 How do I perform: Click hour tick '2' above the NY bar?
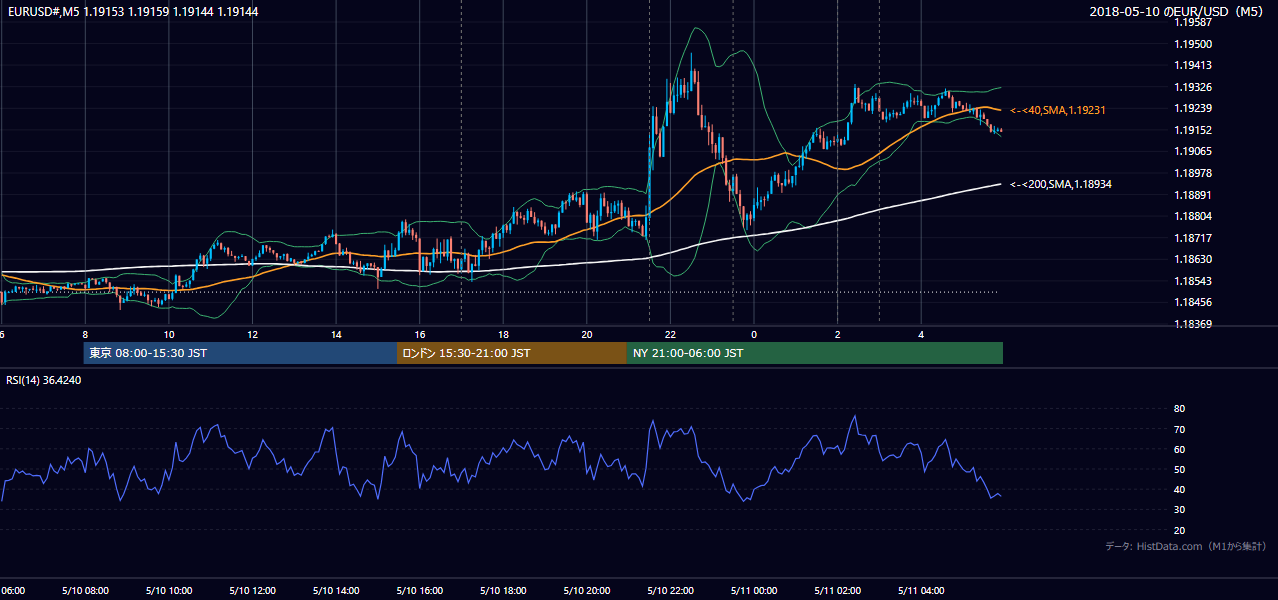838,335
